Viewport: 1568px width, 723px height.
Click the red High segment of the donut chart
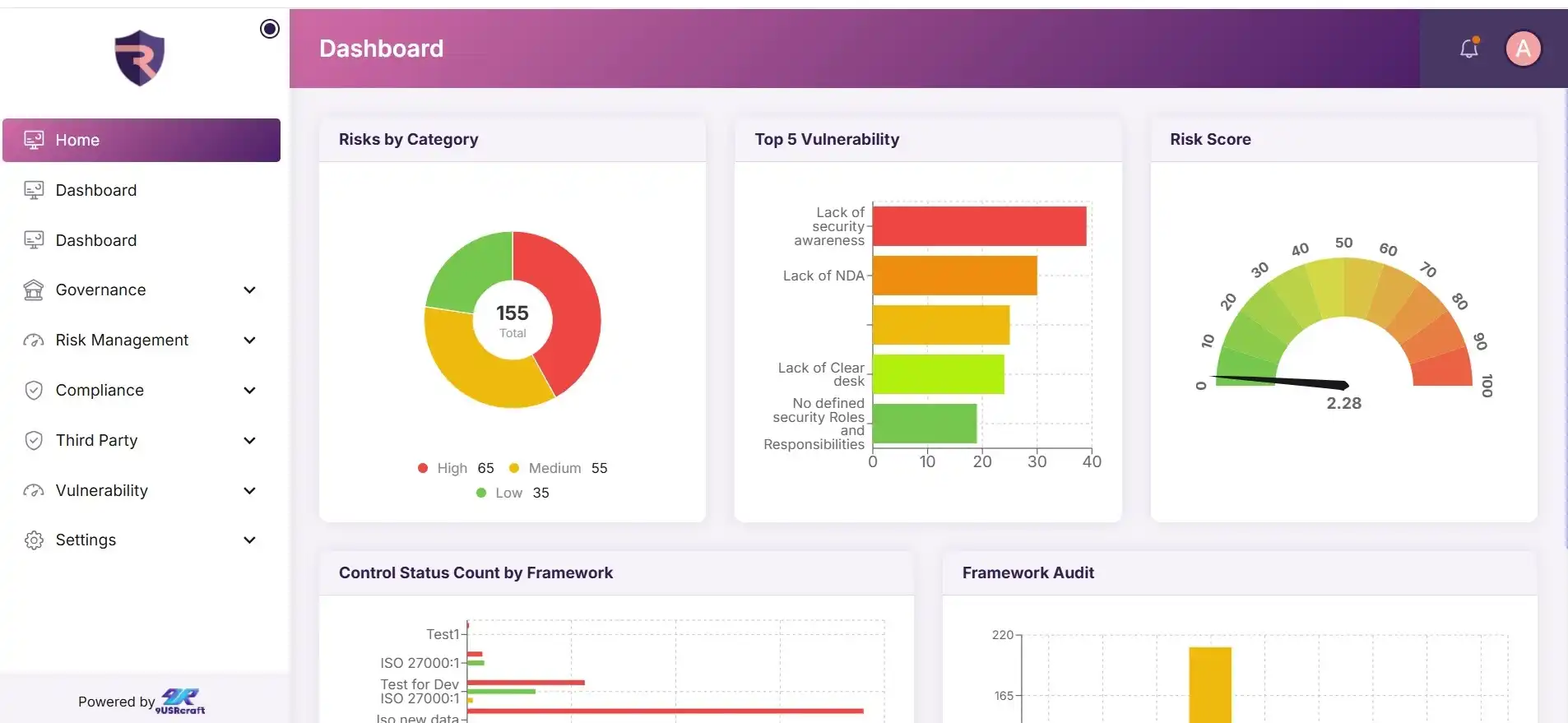click(568, 313)
